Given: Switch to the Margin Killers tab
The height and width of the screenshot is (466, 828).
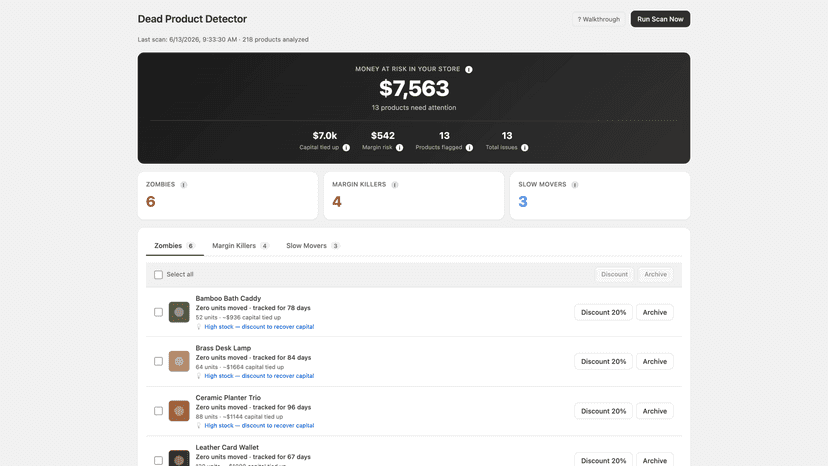Looking at the screenshot, I should 240,246.
